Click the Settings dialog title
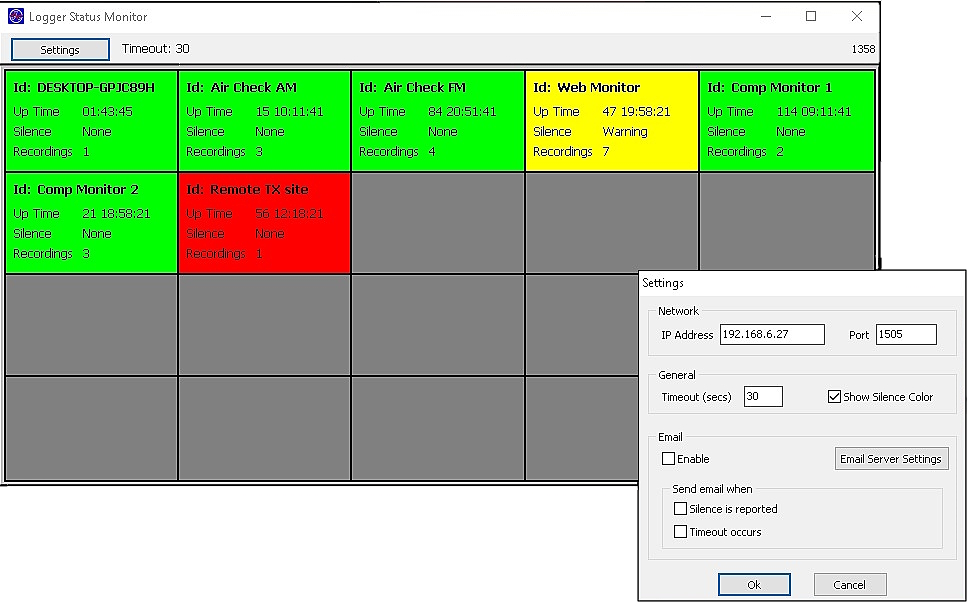 [x=663, y=283]
